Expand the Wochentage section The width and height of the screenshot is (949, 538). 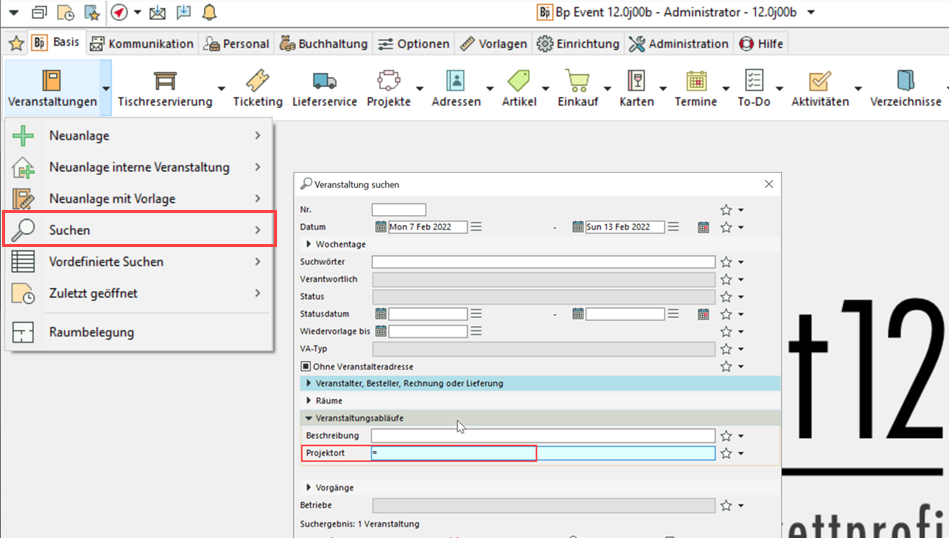pos(308,244)
